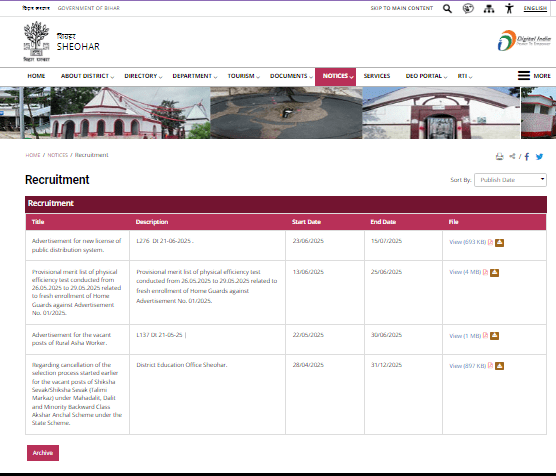Open the Digital India logo
Viewport: 556px width, 476px height.
pos(524,41)
